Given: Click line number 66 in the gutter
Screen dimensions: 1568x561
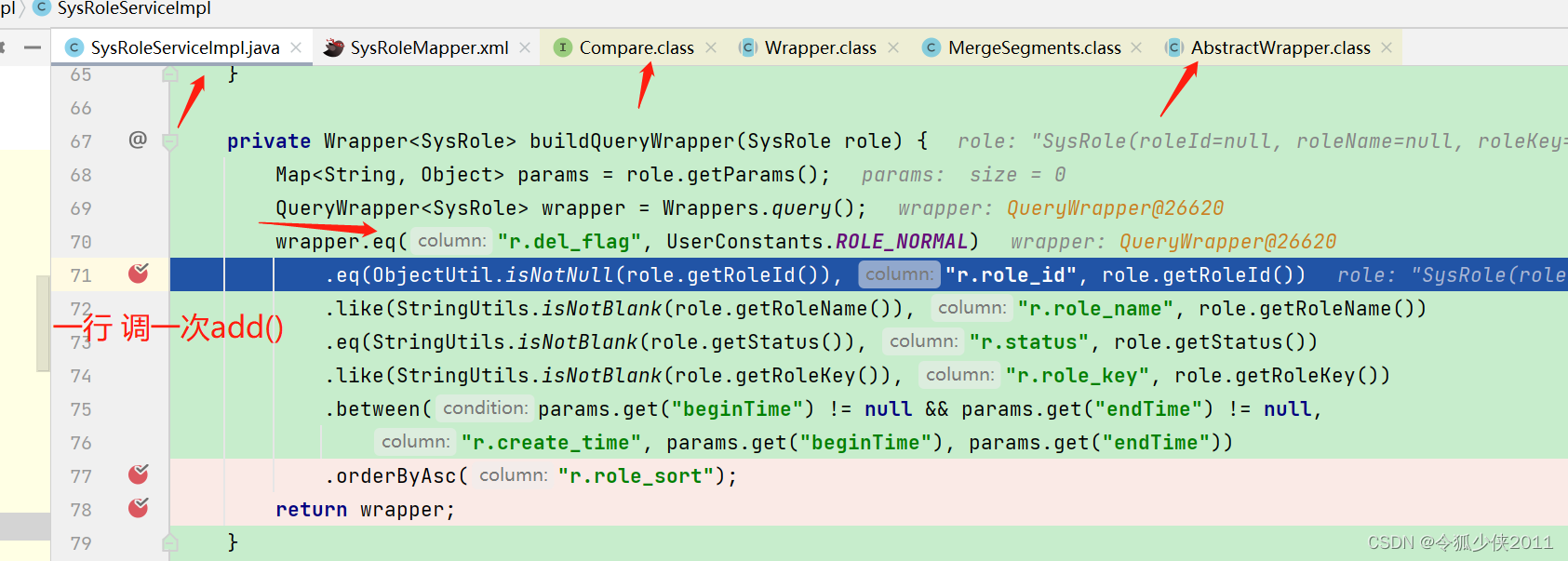Looking at the screenshot, I should [x=81, y=108].
